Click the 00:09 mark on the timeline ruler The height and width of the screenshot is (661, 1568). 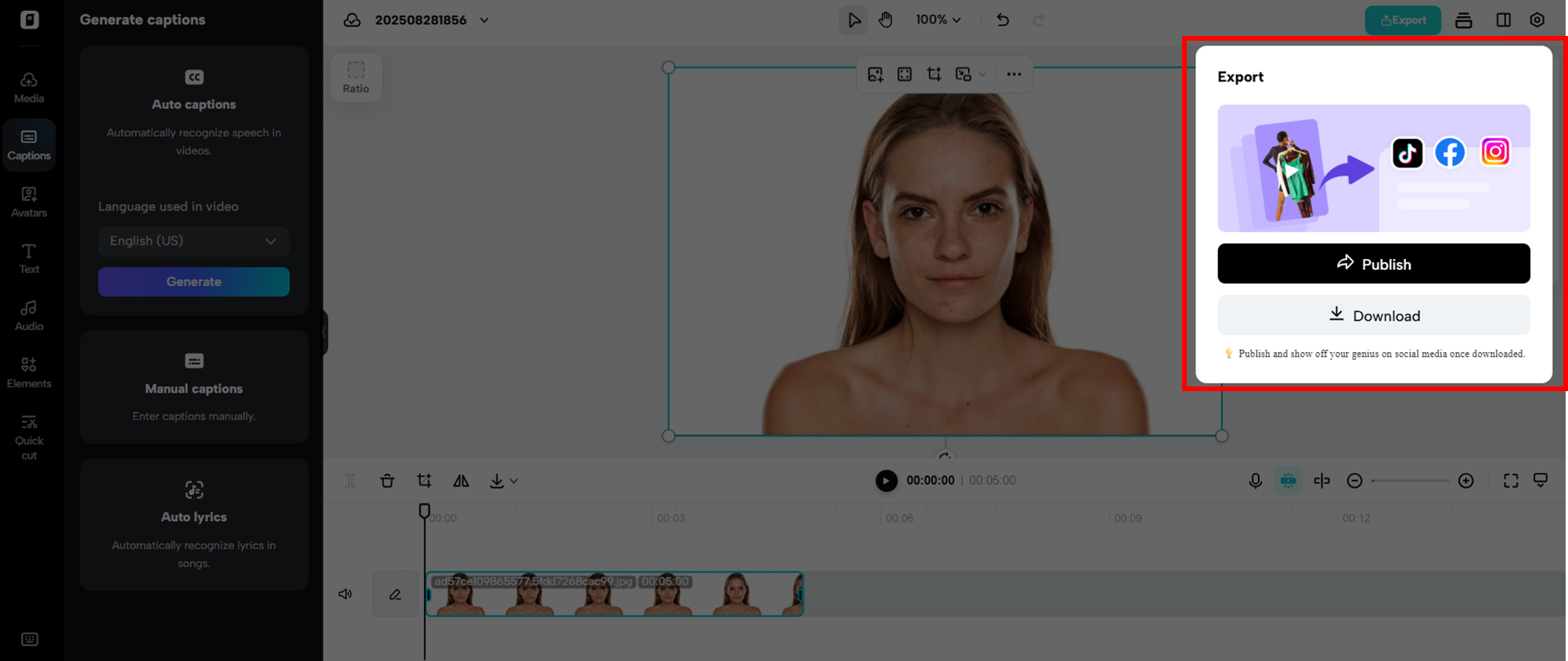coord(1128,518)
